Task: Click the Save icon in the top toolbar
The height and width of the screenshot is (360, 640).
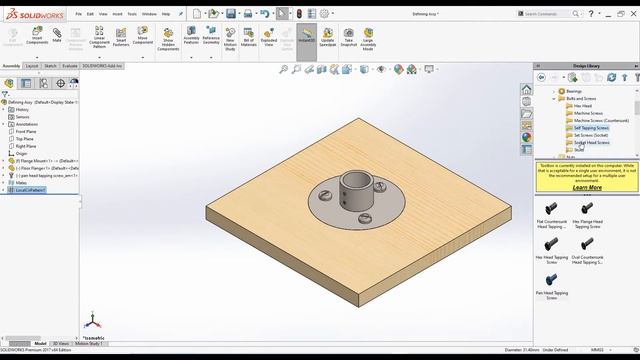Action: click(231, 14)
